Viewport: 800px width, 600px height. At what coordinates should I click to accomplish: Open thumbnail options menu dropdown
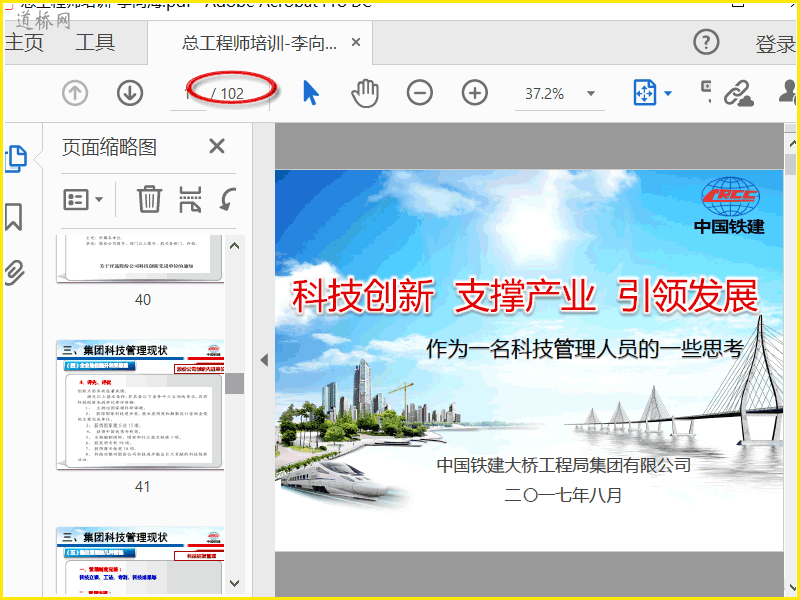(83, 199)
